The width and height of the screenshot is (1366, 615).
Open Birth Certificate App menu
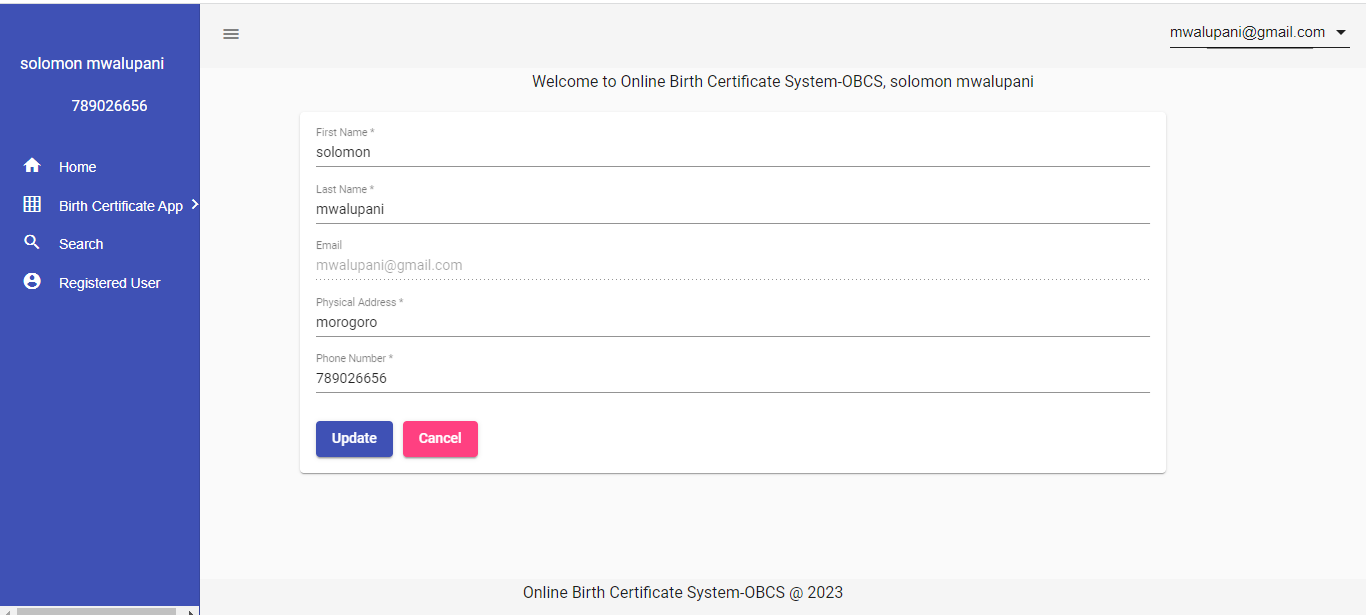click(120, 206)
